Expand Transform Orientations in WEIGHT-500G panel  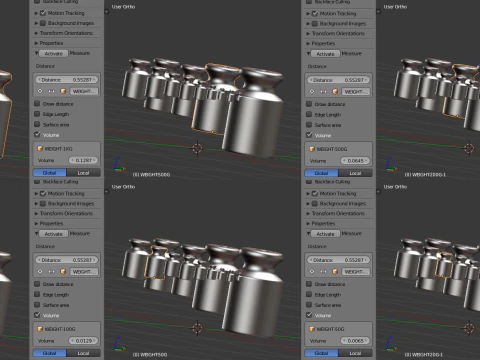(x=308, y=34)
